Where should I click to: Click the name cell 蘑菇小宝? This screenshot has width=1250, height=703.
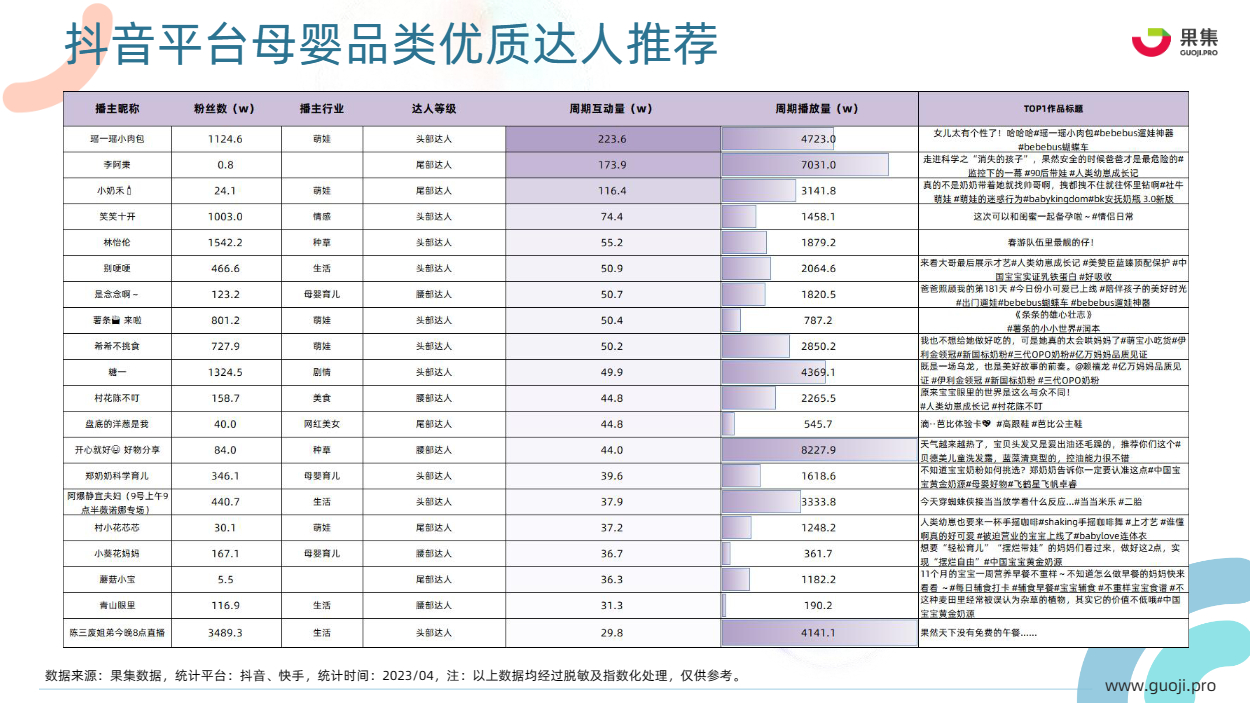coord(117,580)
